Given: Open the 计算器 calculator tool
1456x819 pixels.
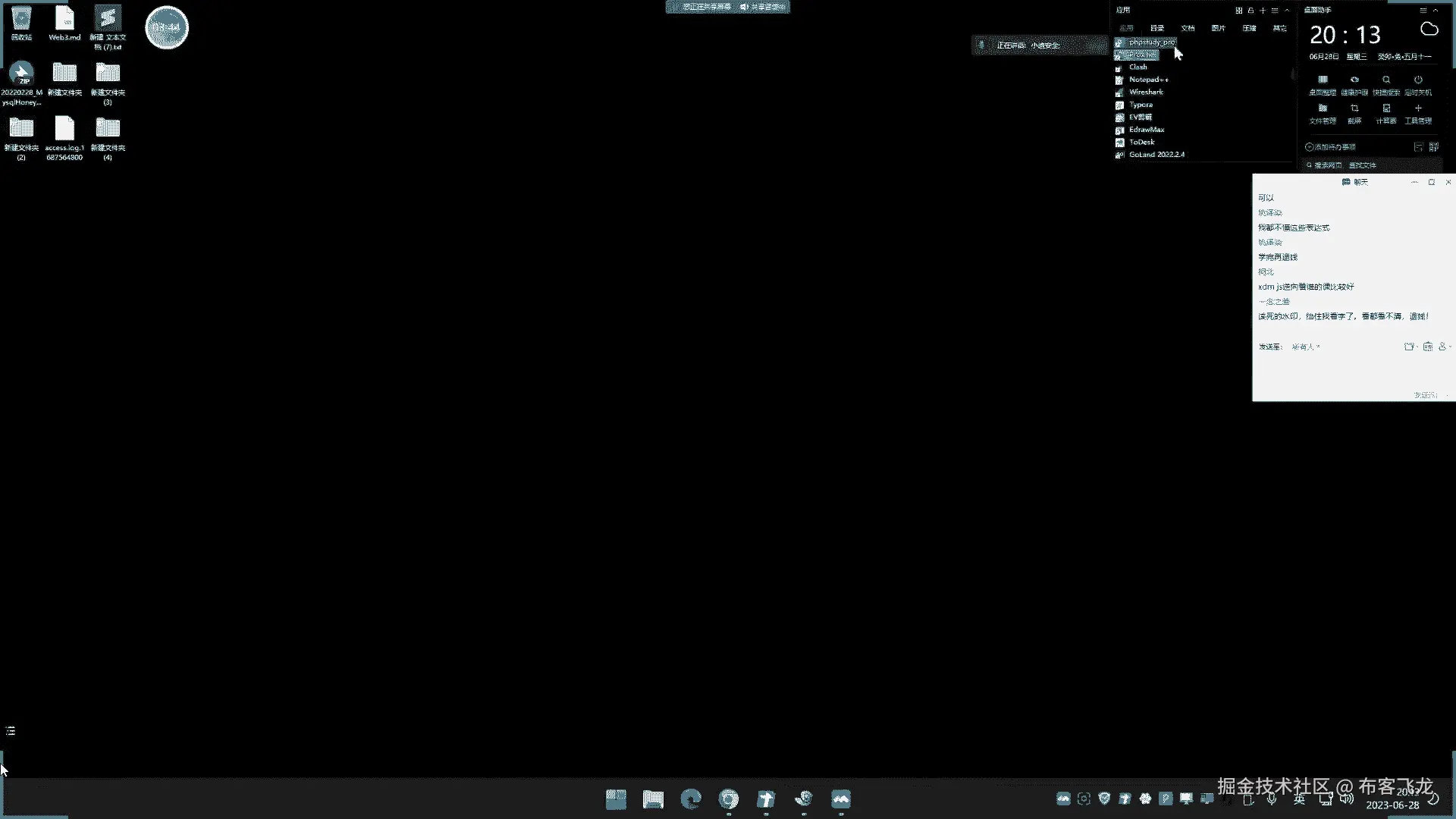Looking at the screenshot, I should click(x=1386, y=109).
